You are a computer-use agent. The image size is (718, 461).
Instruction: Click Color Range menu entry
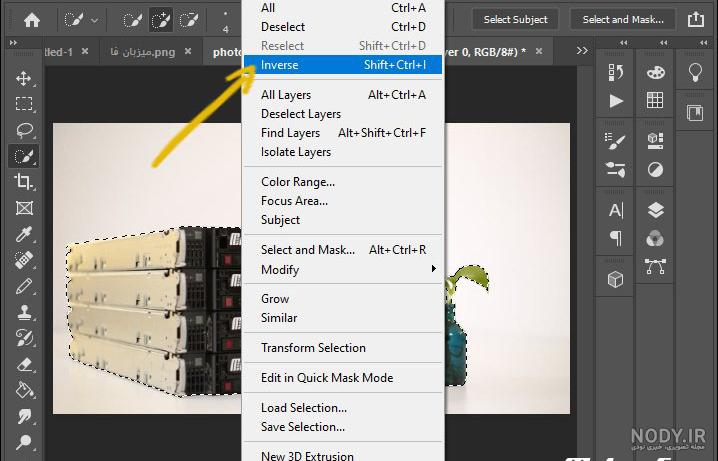point(298,182)
